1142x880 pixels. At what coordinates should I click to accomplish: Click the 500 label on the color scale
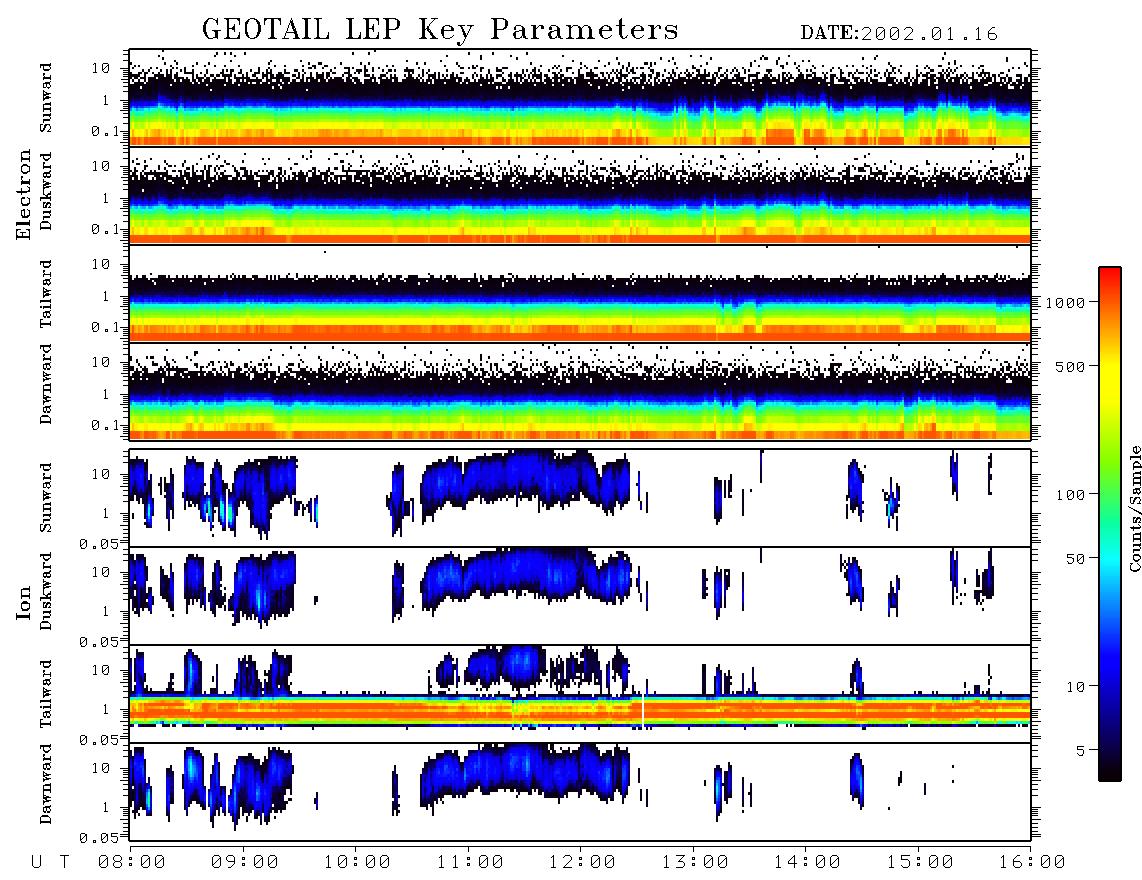(1070, 367)
